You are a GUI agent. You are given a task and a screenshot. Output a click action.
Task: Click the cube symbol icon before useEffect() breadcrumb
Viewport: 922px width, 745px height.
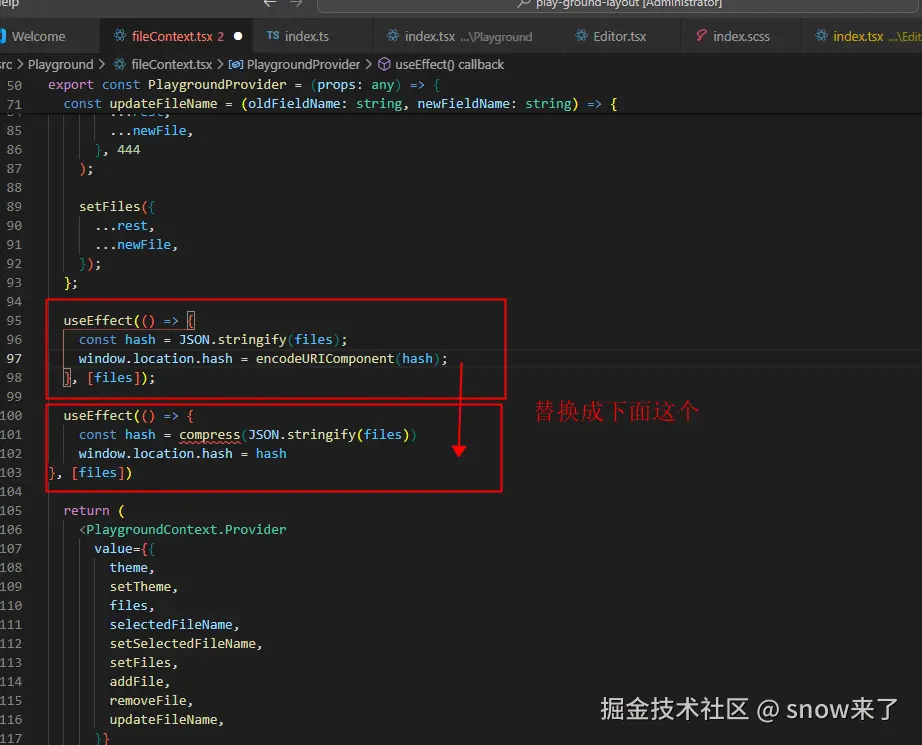(x=384, y=64)
